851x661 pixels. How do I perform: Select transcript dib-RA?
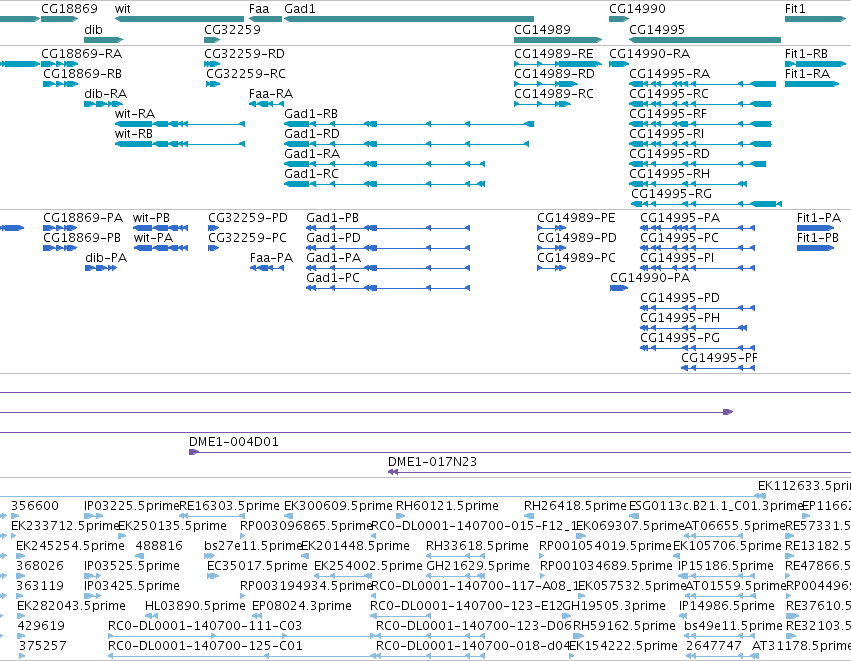[x=104, y=104]
